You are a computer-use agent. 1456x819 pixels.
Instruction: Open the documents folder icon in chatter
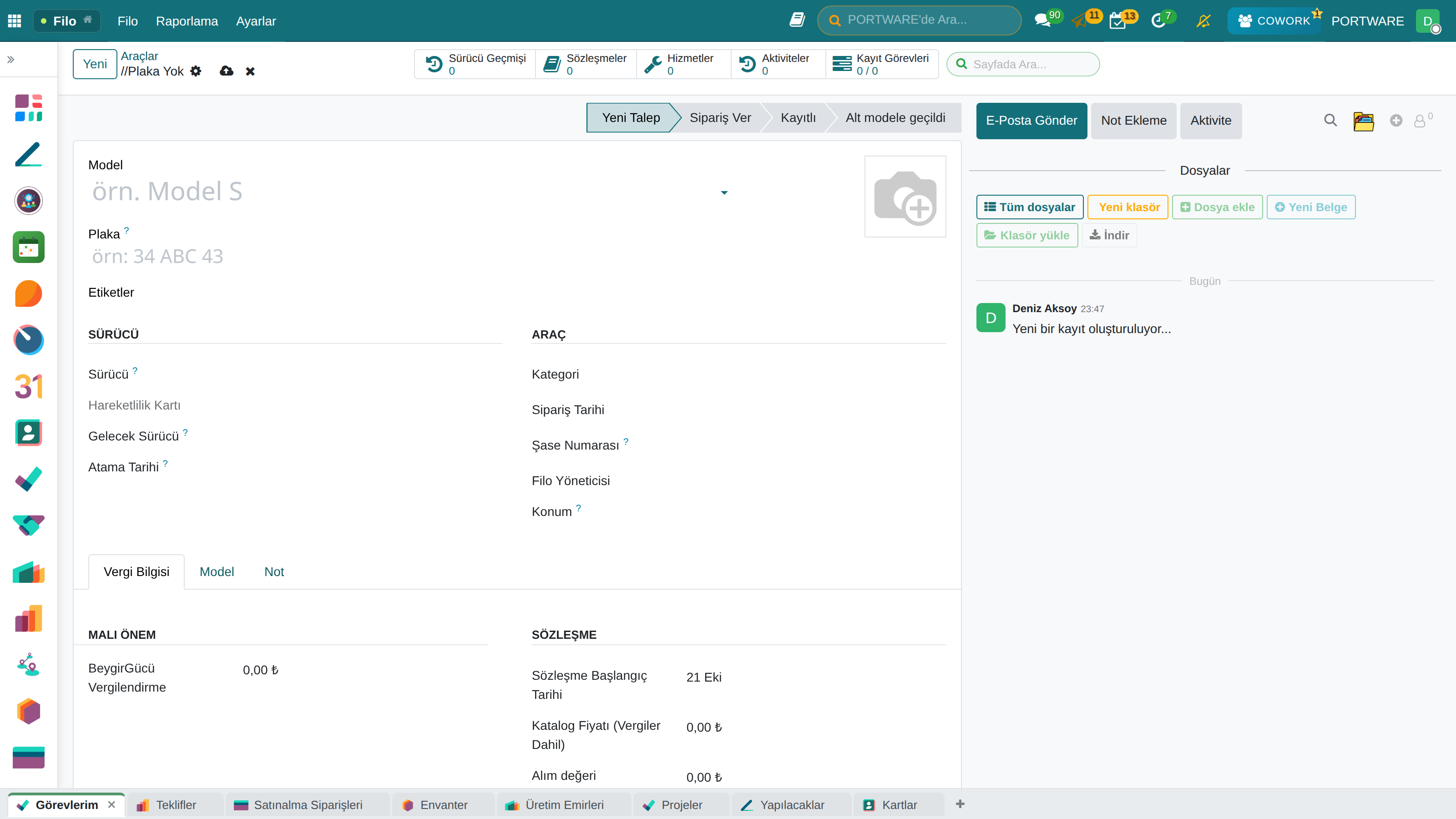point(1363,121)
